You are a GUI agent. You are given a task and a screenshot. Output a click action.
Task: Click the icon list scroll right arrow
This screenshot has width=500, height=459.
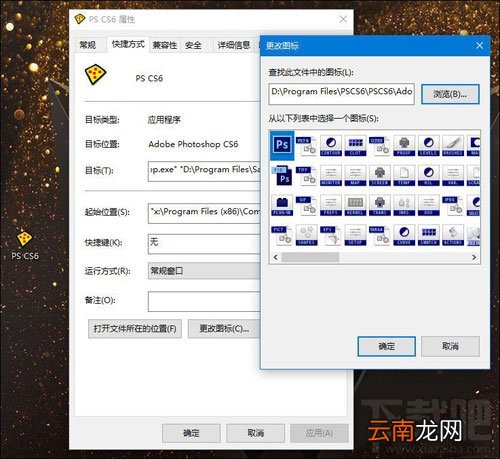[474, 257]
